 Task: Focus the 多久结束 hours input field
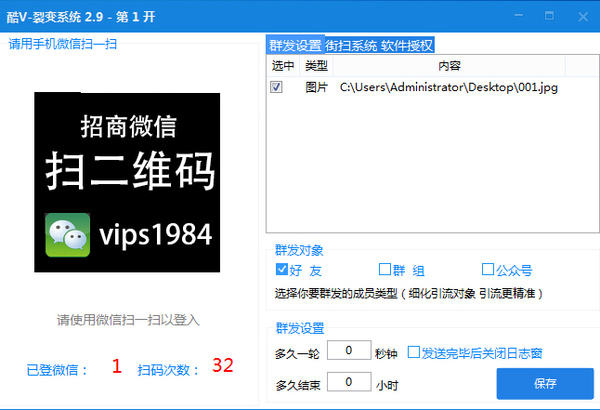coord(349,382)
